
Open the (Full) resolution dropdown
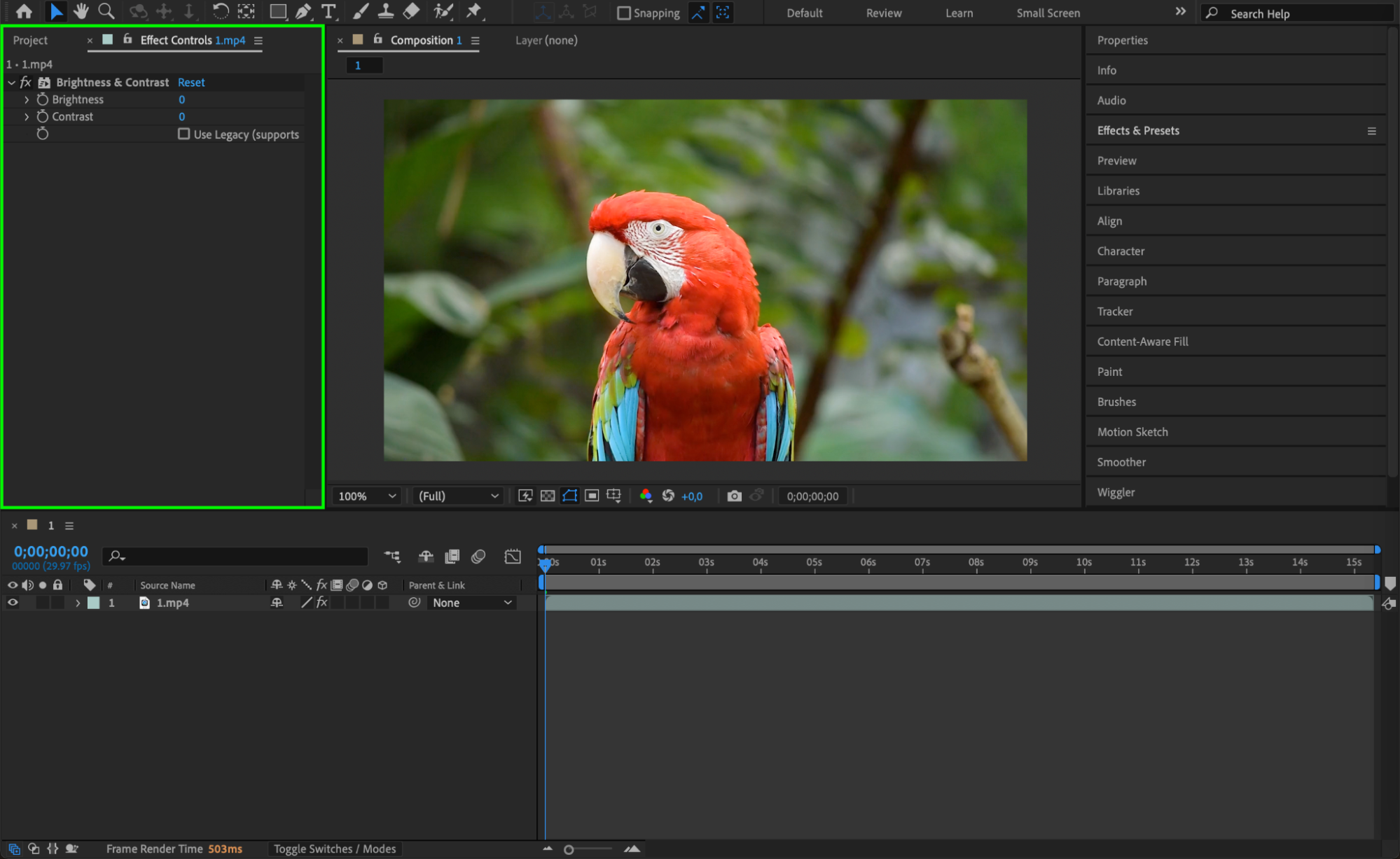(458, 496)
